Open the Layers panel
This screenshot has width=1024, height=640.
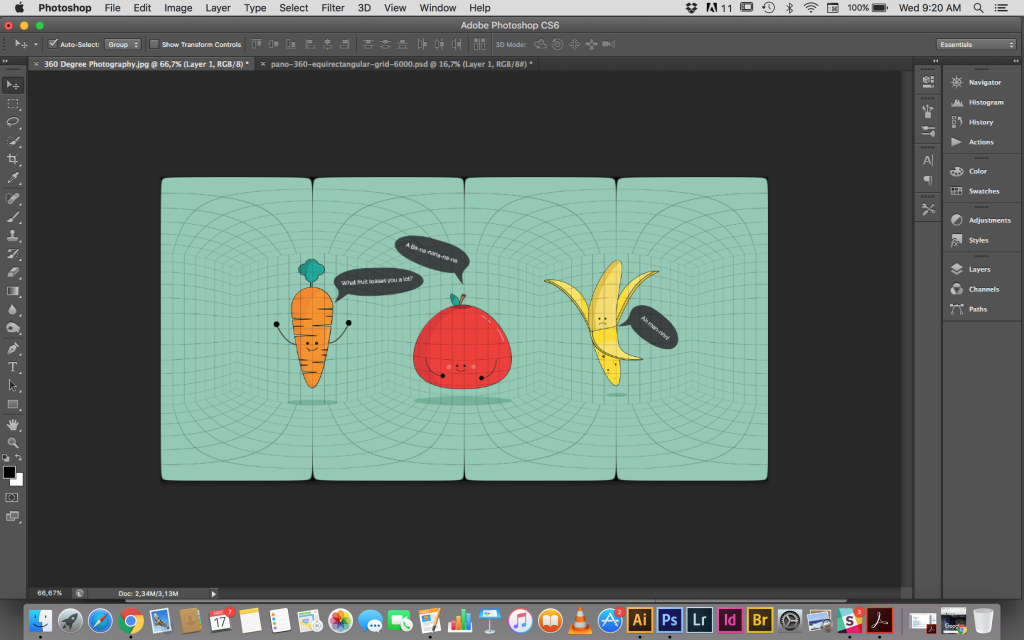tap(978, 269)
